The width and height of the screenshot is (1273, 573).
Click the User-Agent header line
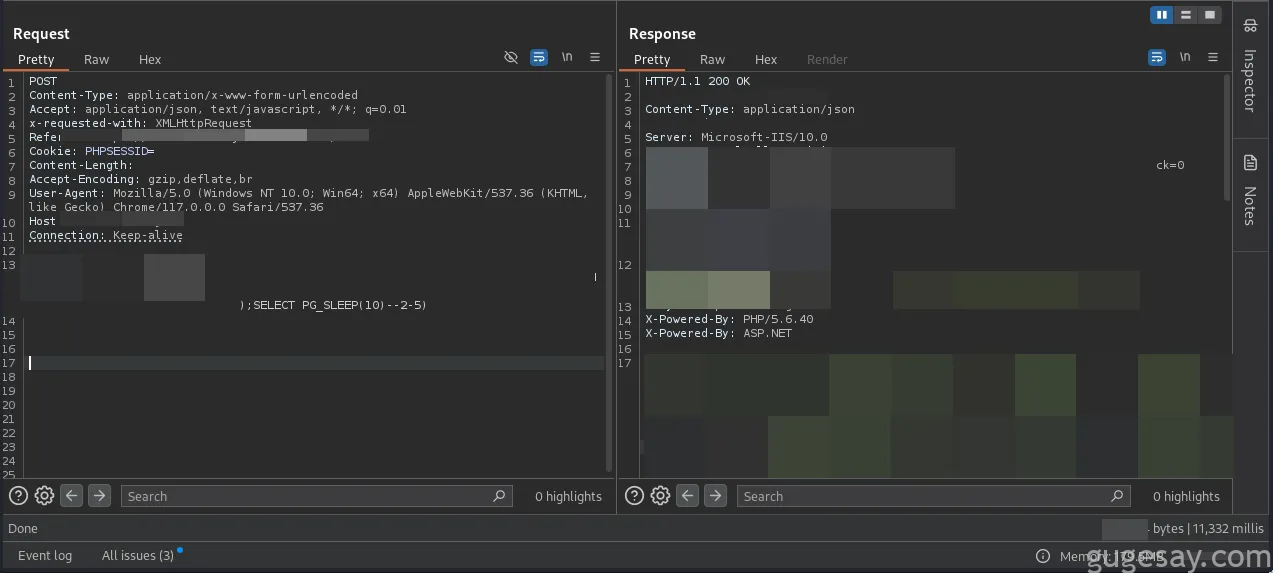[308, 200]
